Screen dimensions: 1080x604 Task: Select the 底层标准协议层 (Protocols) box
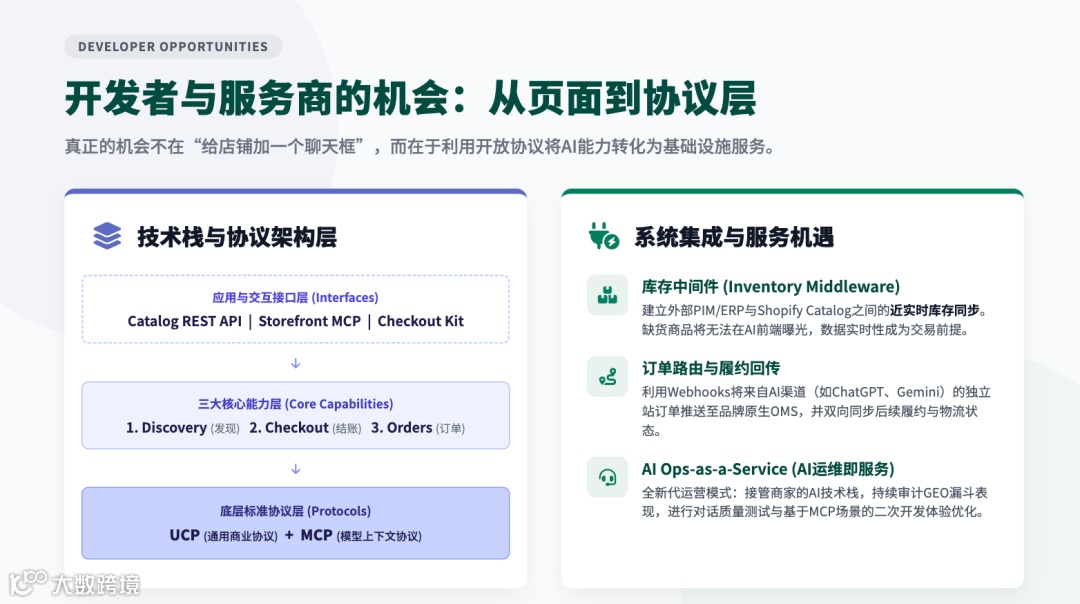point(295,523)
